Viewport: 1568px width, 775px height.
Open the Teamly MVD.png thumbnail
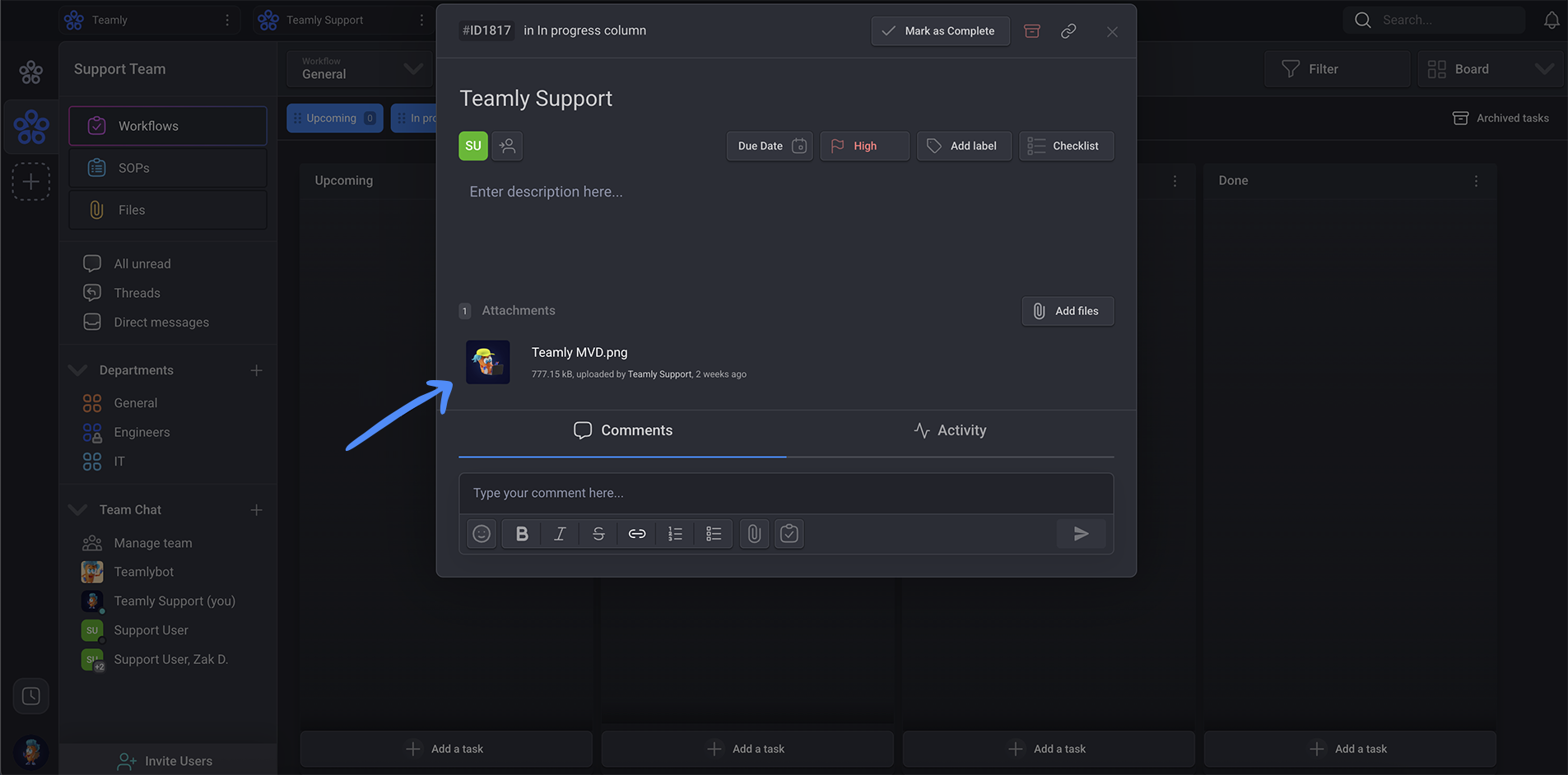point(488,362)
